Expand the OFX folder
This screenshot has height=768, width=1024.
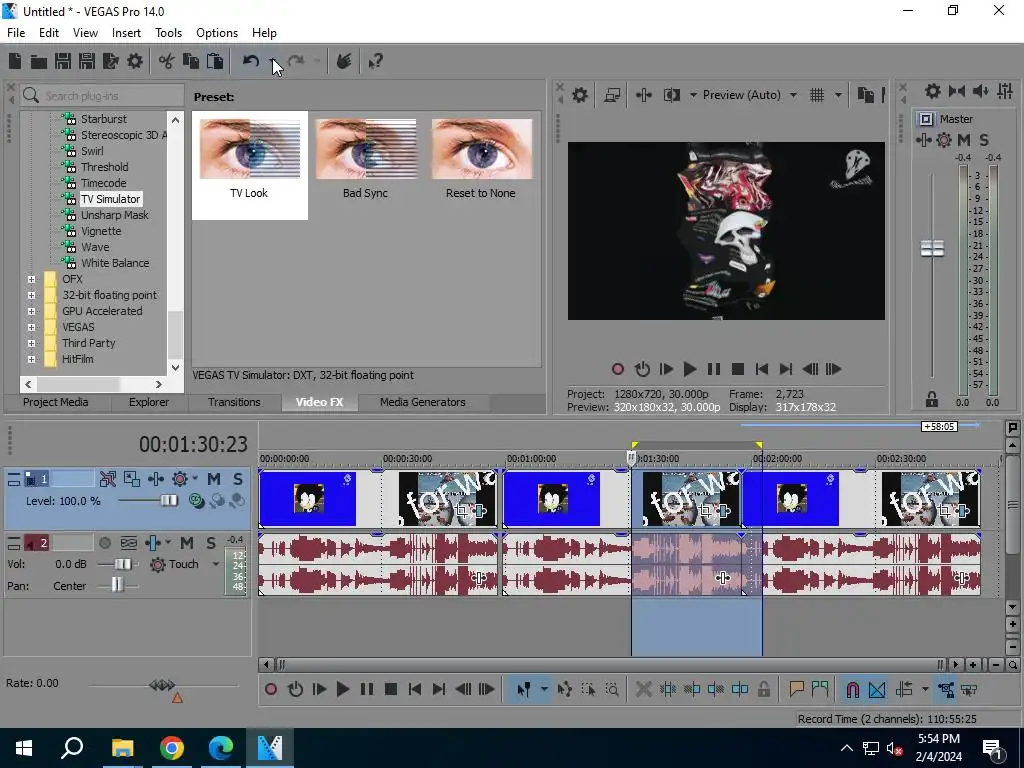[31, 279]
